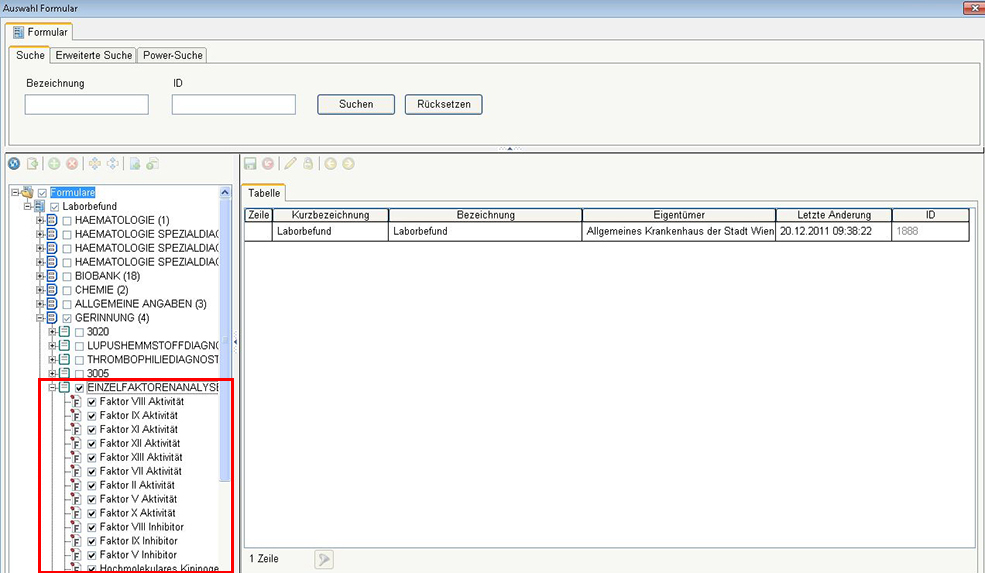The height and width of the screenshot is (573, 985).
Task: Click into the Bezeichnung input field
Action: click(x=87, y=104)
